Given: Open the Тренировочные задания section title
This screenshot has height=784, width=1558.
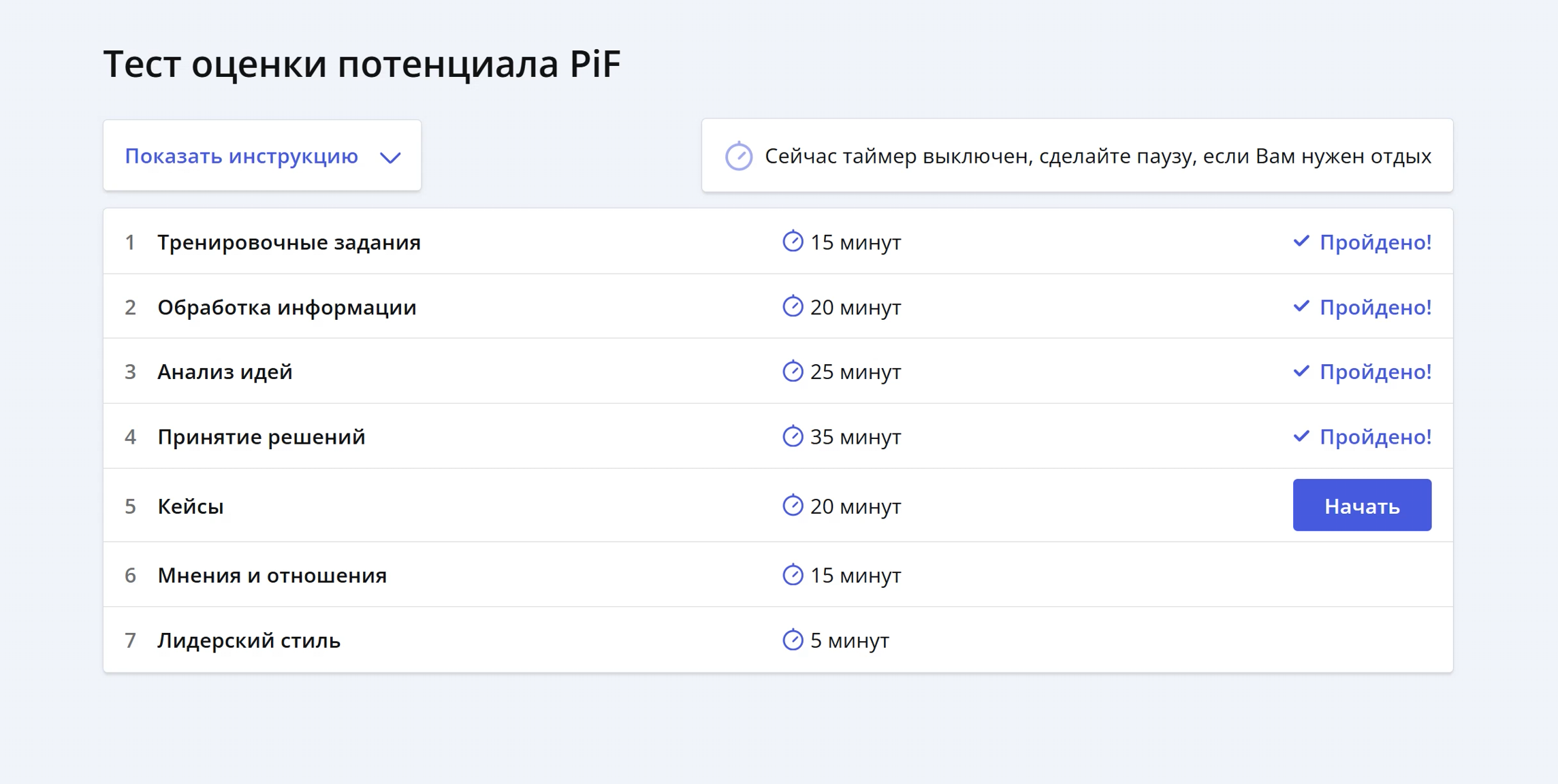Looking at the screenshot, I should pyautogui.click(x=289, y=242).
